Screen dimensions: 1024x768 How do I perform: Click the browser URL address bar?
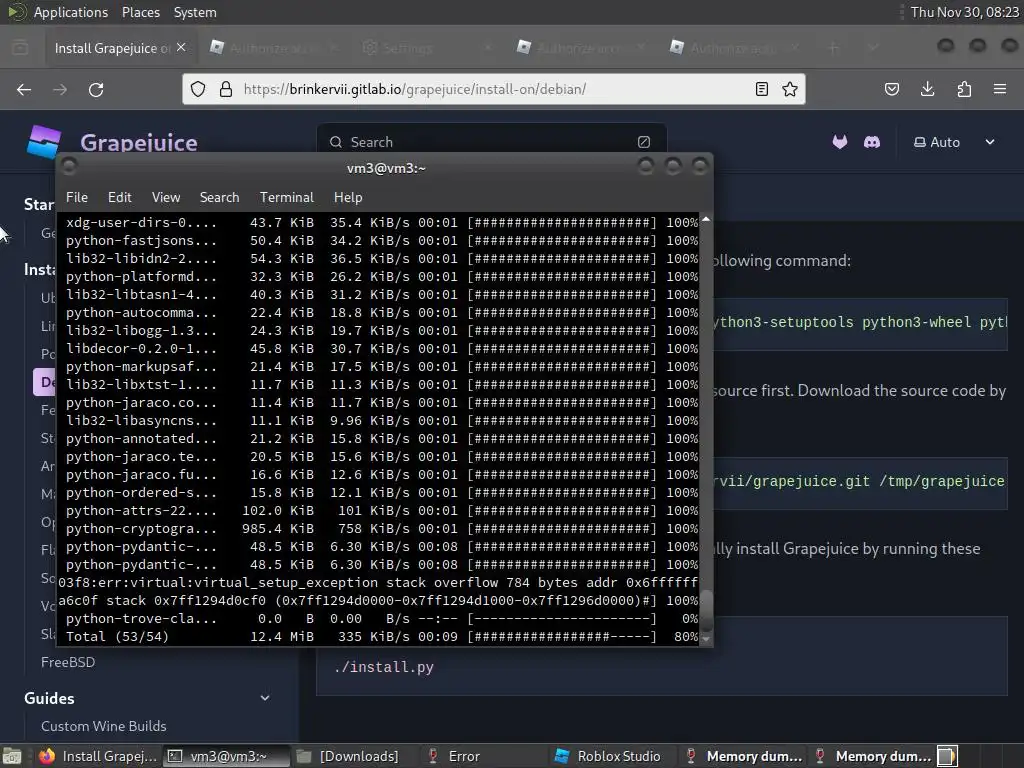click(493, 89)
